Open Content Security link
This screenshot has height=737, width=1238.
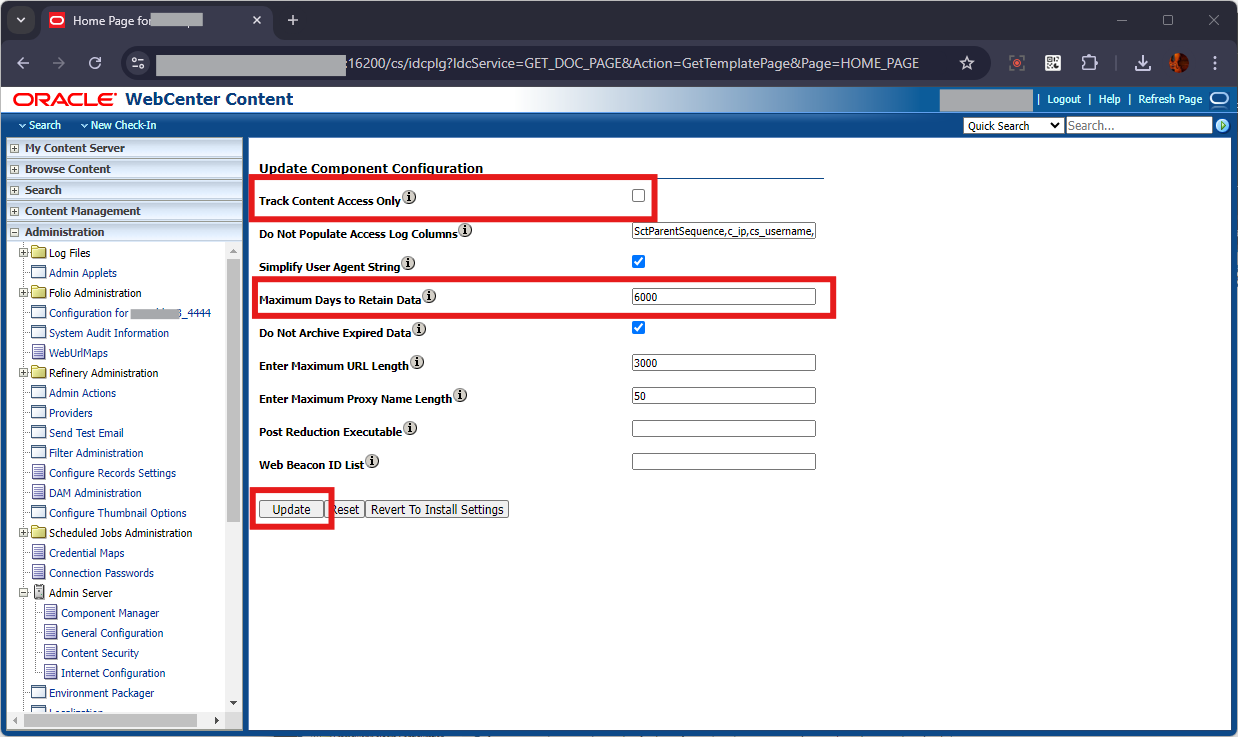coord(100,653)
